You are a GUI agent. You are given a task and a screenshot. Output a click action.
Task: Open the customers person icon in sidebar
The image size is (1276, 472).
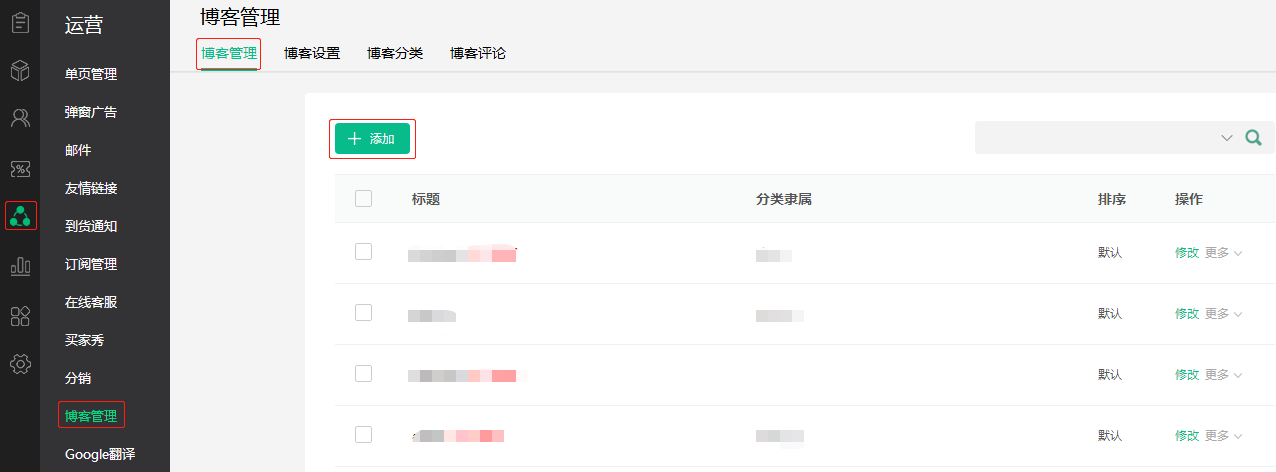[20, 119]
